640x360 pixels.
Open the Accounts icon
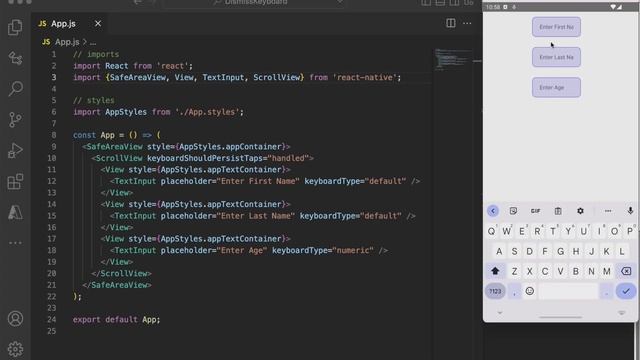(15, 318)
